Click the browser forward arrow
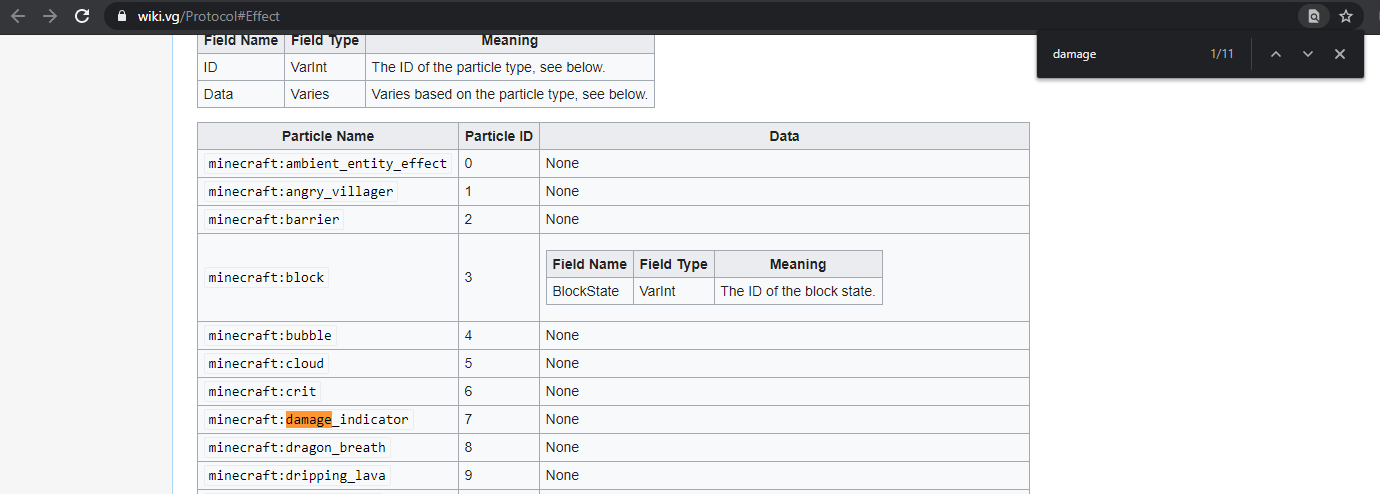This screenshot has height=494, width=1380. [50, 16]
